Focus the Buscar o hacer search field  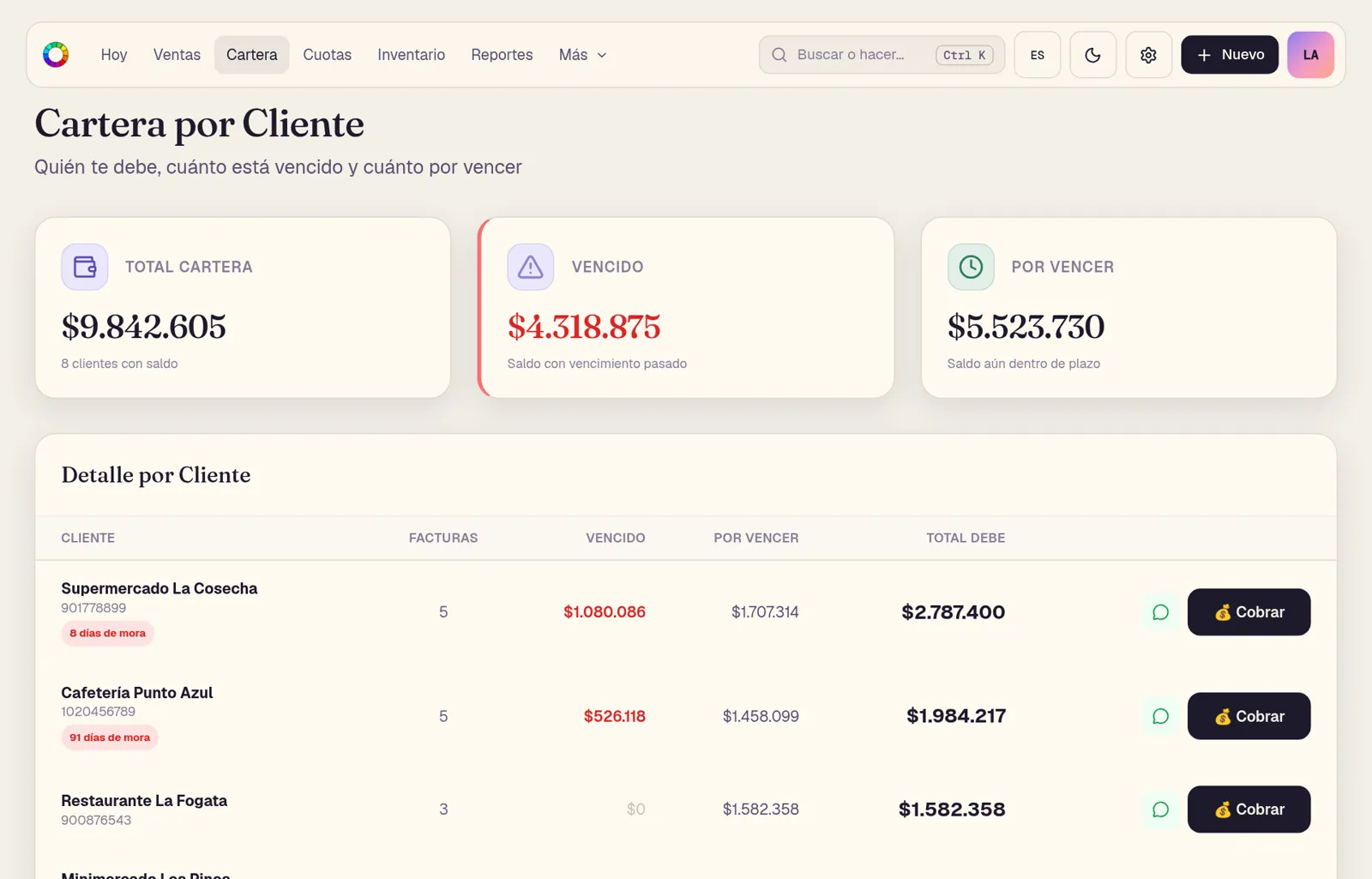pyautogui.click(x=882, y=55)
